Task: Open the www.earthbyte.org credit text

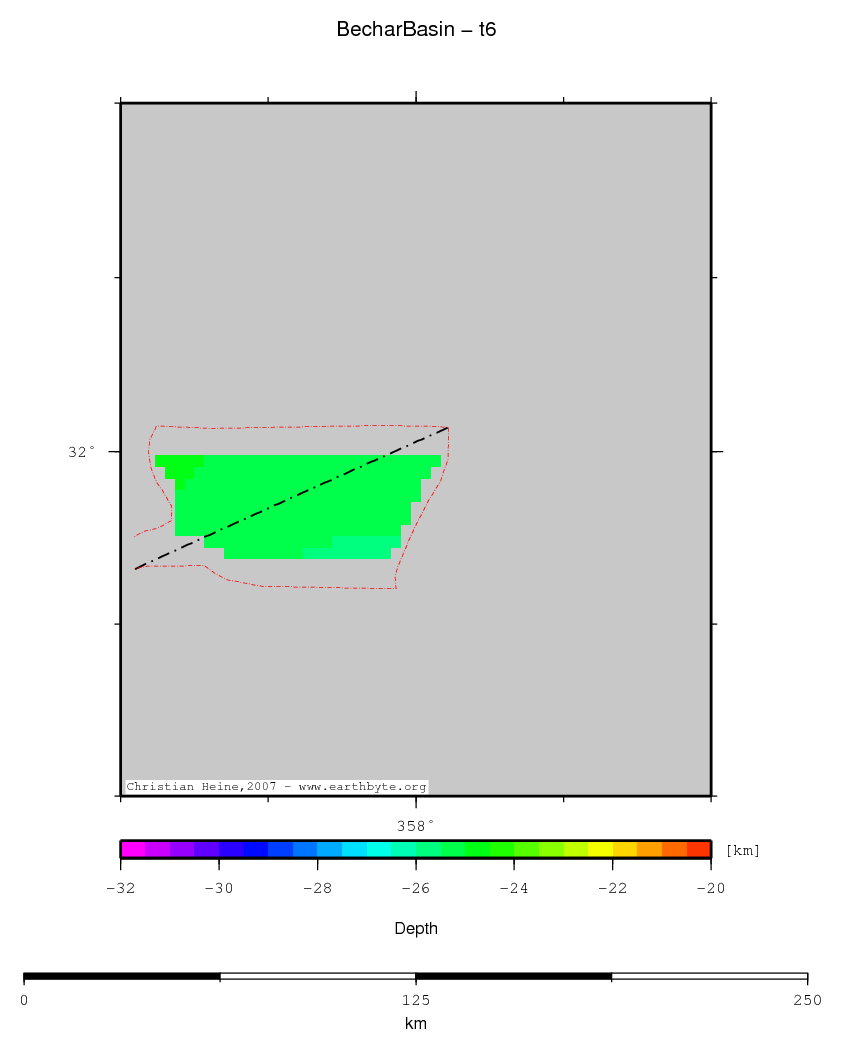Action: (x=363, y=787)
